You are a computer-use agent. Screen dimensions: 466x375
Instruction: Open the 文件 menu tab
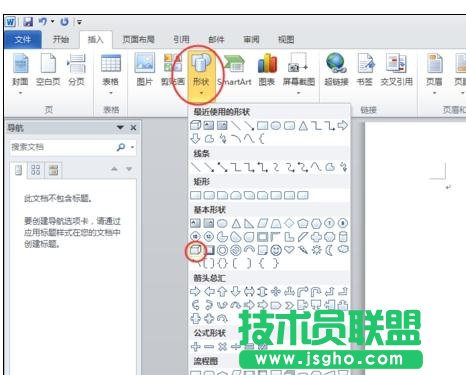(23, 40)
